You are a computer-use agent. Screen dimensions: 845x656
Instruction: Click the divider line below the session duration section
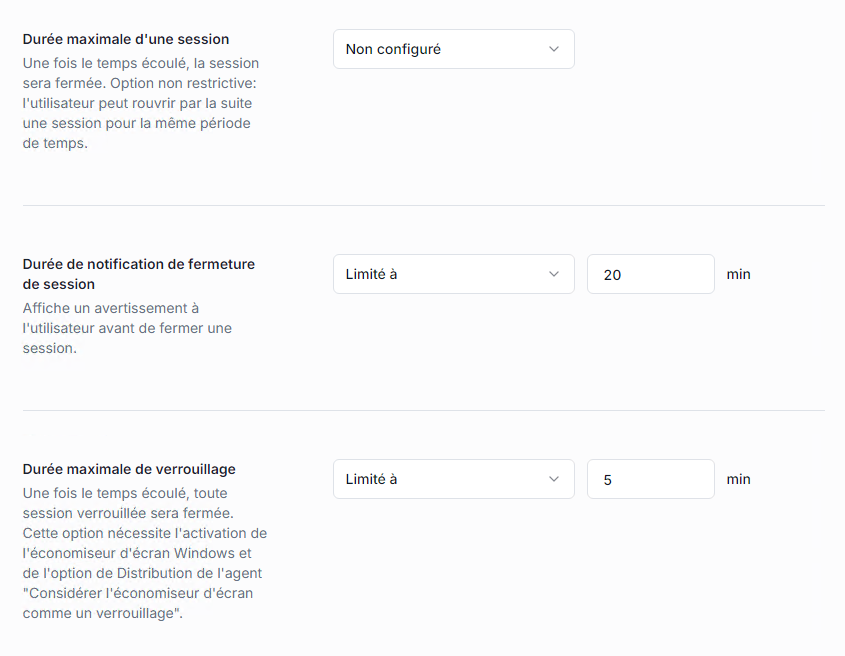(424, 205)
